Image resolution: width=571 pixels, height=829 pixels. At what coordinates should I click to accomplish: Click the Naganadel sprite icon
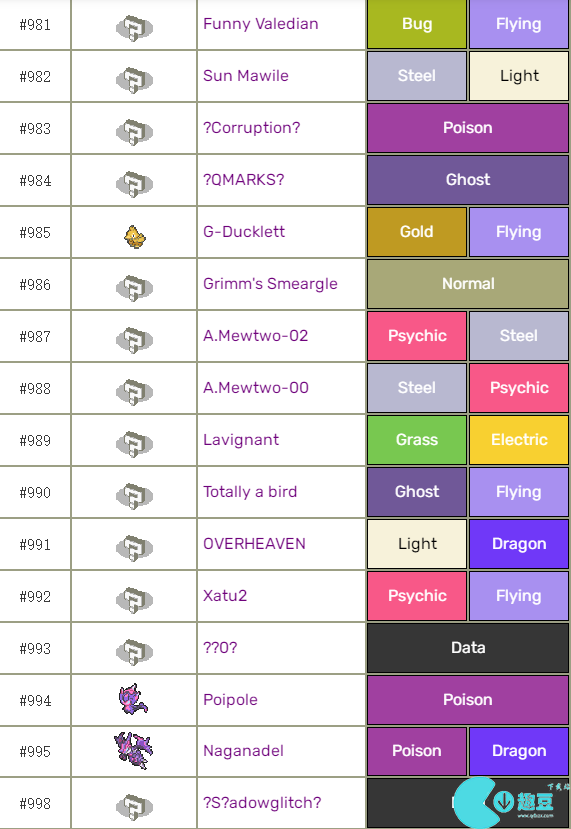(x=134, y=750)
